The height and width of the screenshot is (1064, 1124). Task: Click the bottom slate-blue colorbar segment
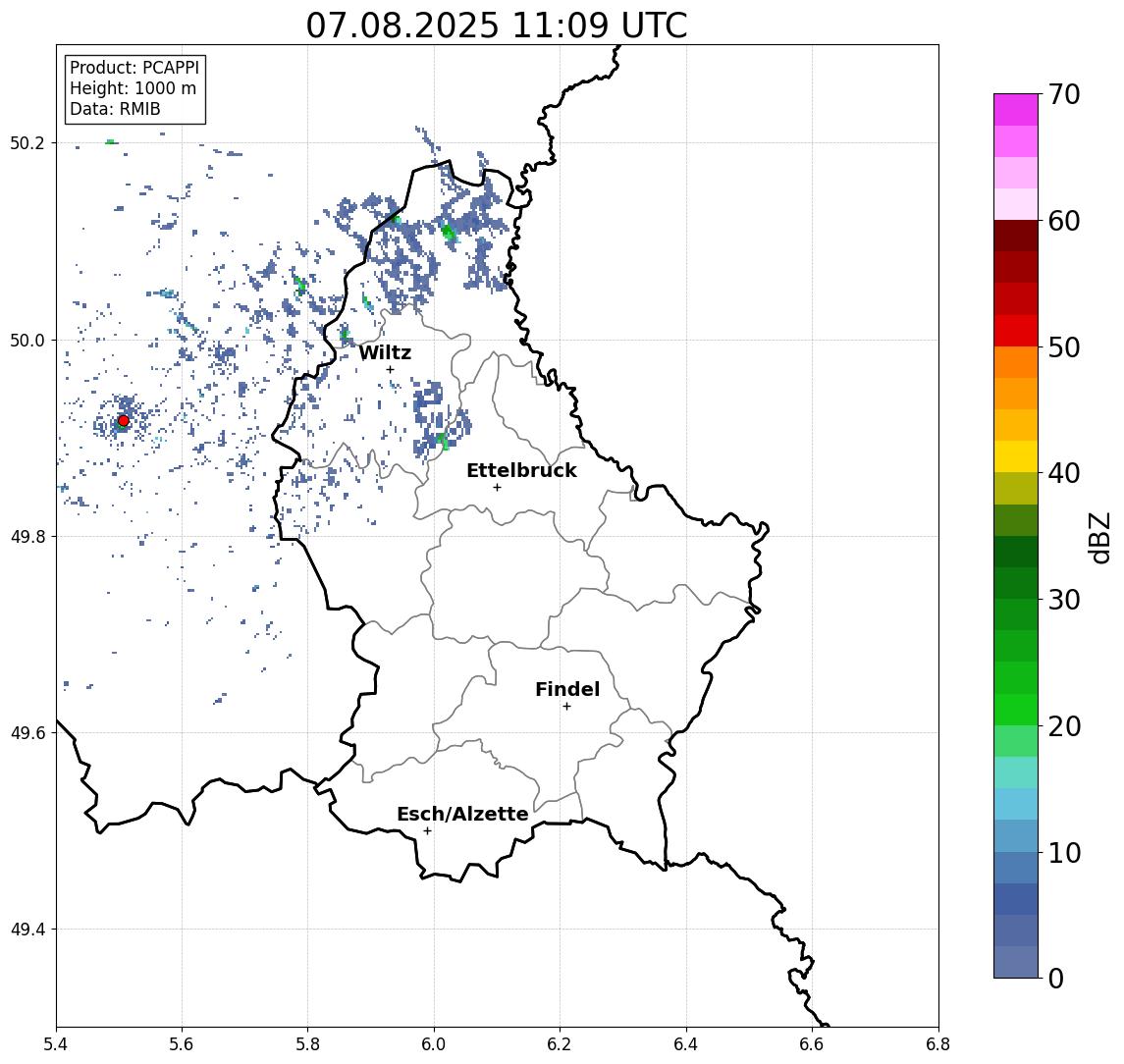click(1016, 962)
